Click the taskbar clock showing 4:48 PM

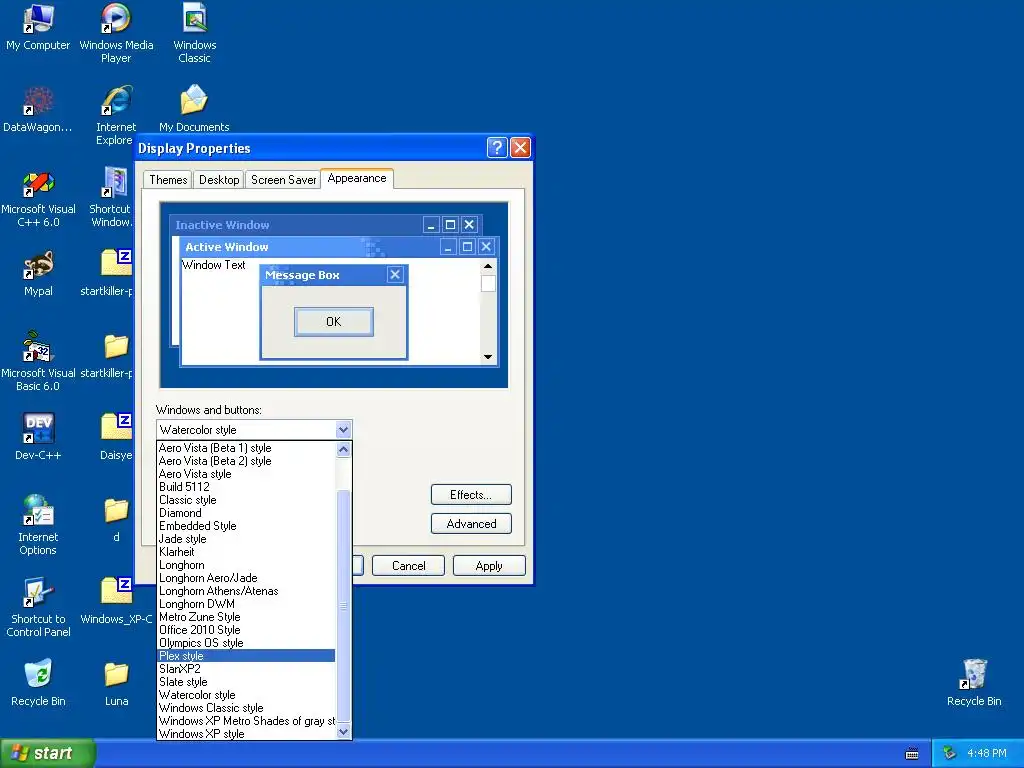pyautogui.click(x=987, y=754)
